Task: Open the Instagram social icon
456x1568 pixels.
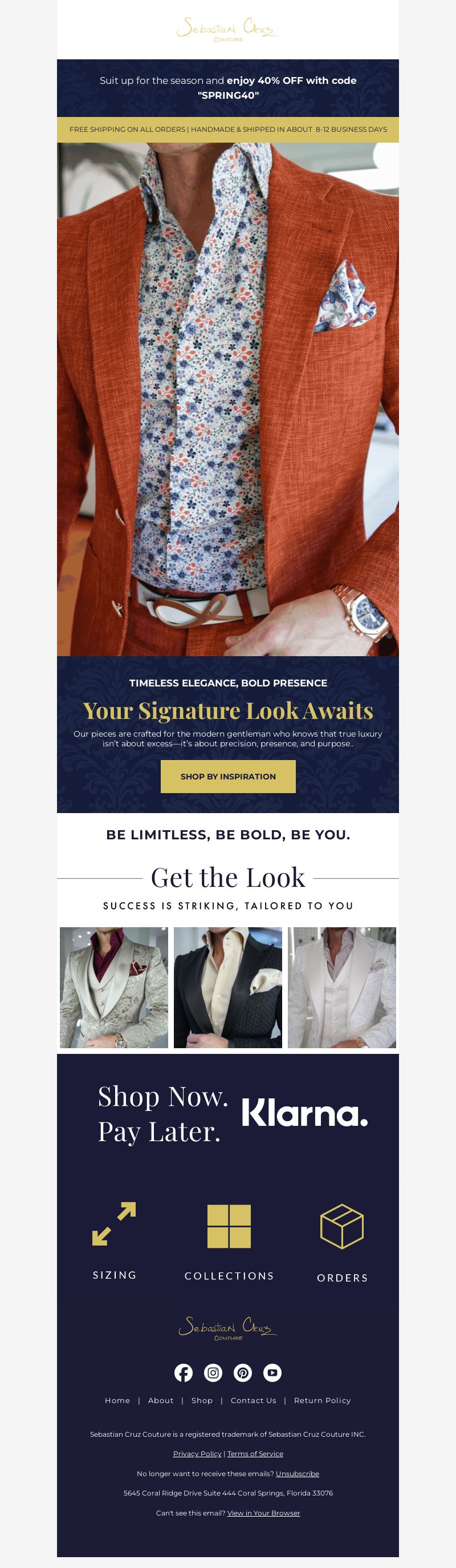Action: click(213, 1373)
